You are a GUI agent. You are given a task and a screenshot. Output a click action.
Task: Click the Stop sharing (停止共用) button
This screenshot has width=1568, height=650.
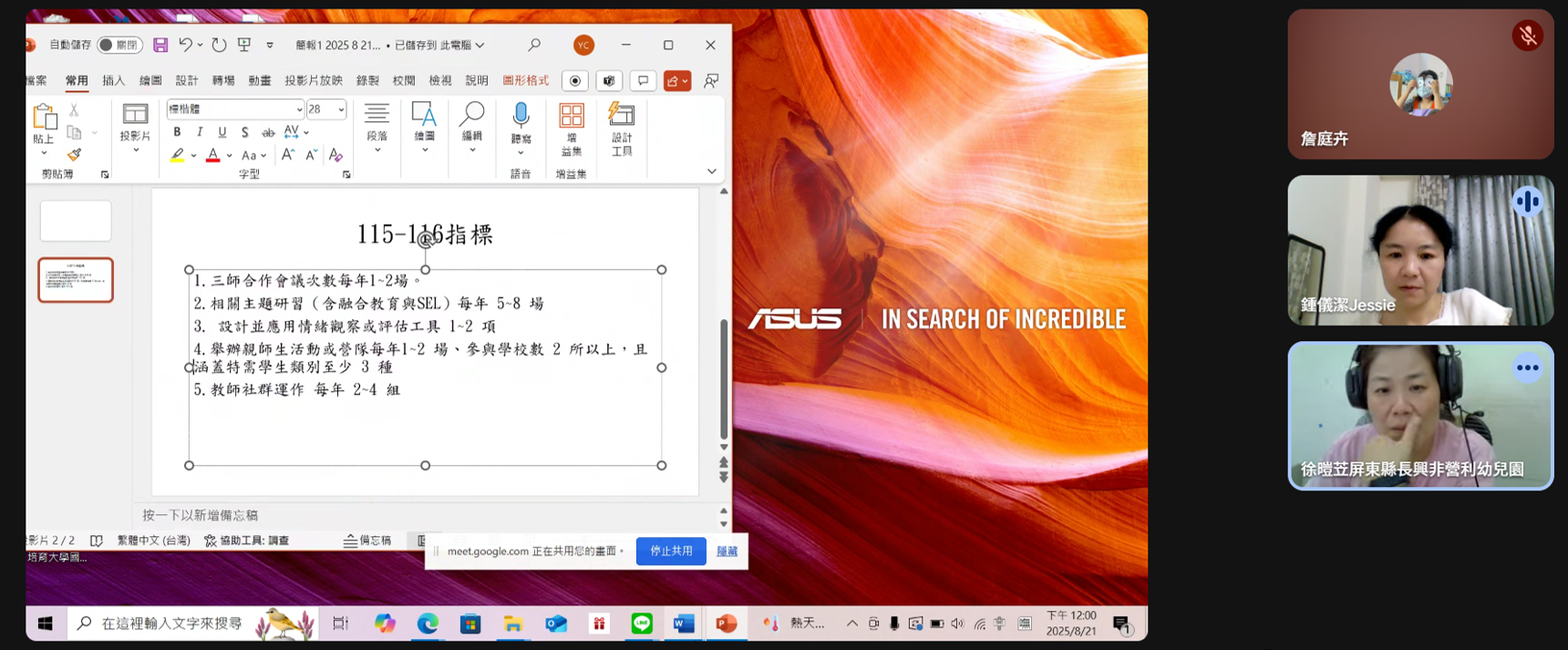coord(671,551)
